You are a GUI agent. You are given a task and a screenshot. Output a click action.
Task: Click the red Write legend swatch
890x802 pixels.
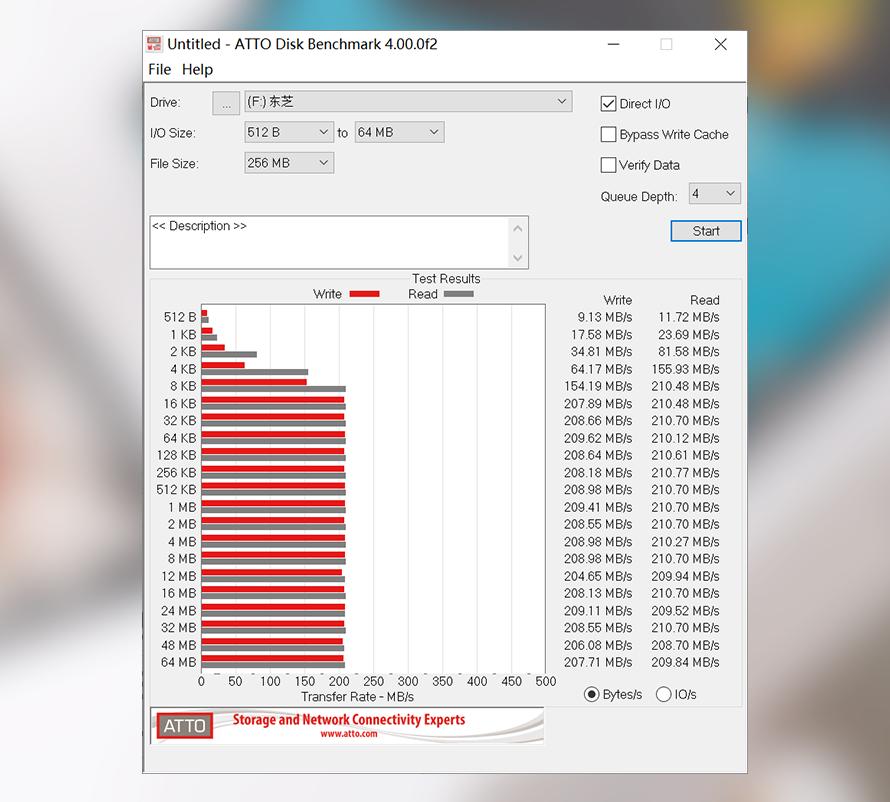tap(364, 294)
